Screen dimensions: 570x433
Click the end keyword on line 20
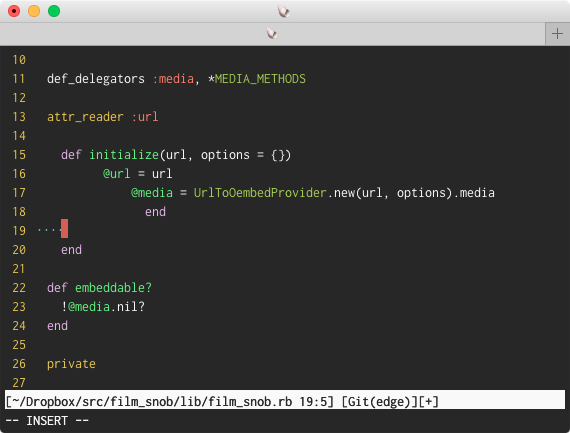pyautogui.click(x=71, y=250)
